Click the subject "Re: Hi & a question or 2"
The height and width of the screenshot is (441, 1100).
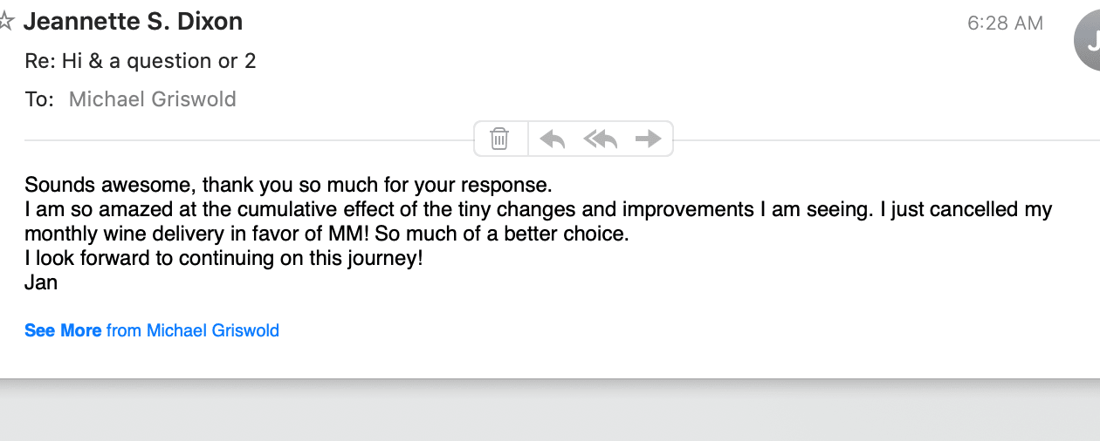point(140,61)
